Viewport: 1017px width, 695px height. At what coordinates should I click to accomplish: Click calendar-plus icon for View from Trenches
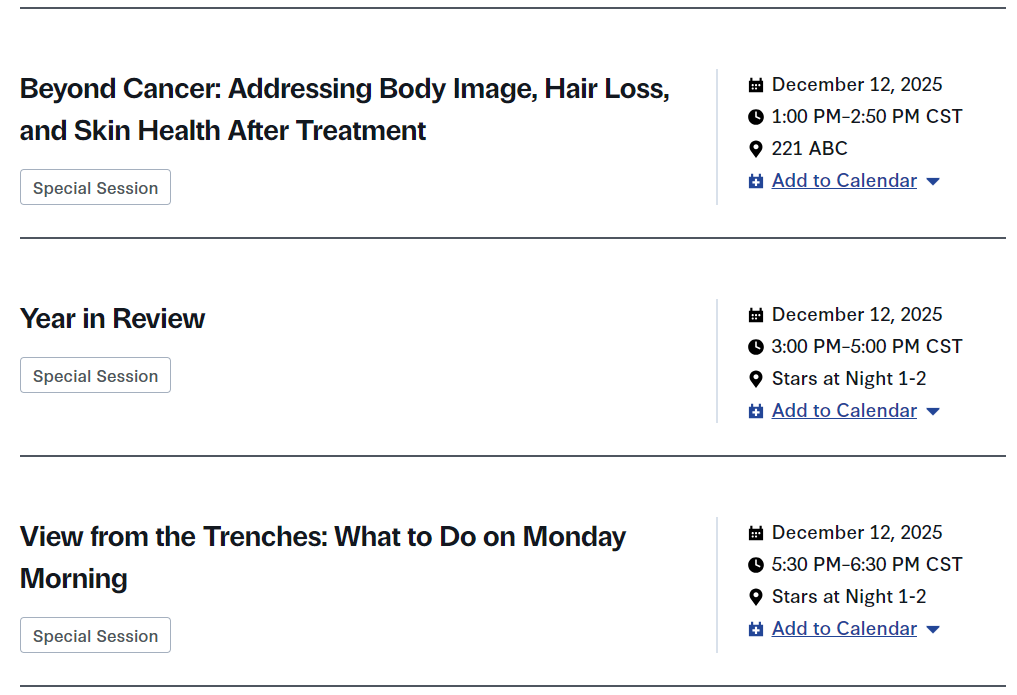(756, 629)
